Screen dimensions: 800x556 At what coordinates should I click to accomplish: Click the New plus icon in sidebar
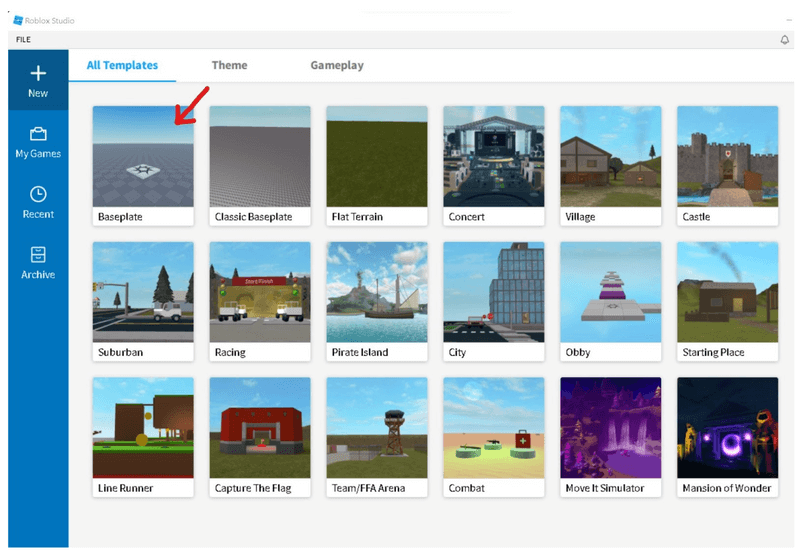(x=38, y=73)
